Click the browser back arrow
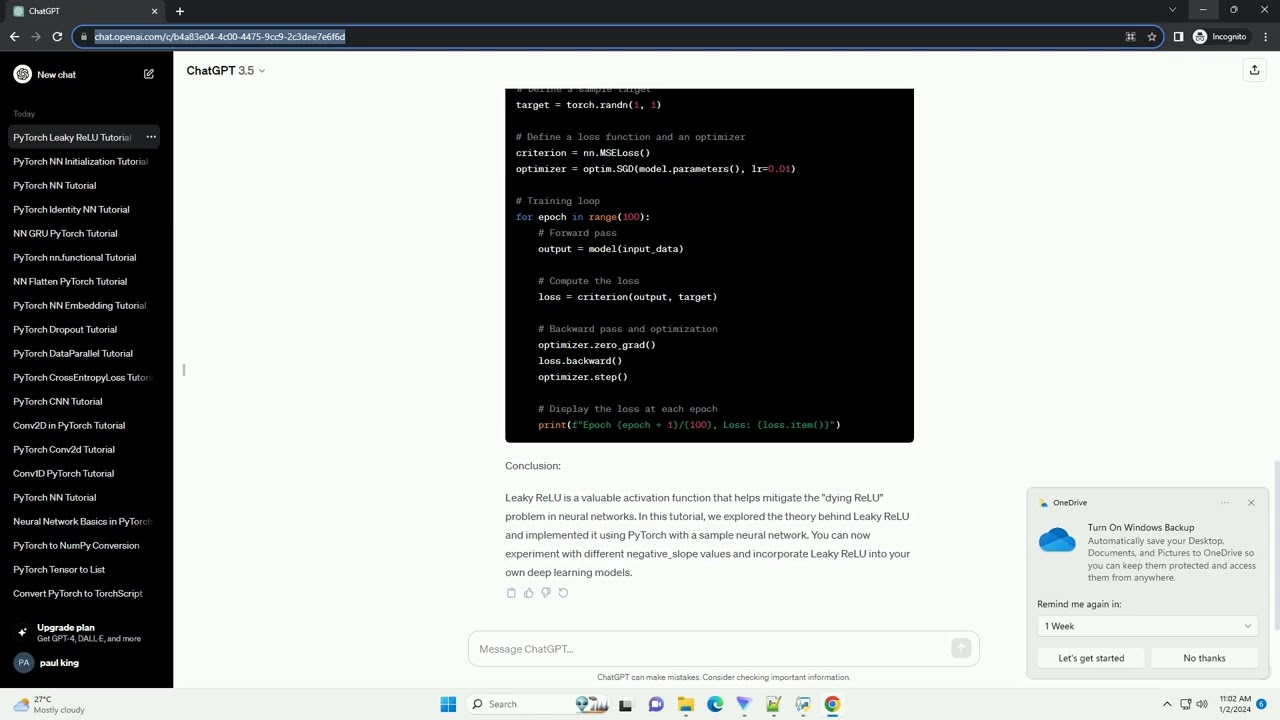This screenshot has height=720, width=1280. coord(14,37)
